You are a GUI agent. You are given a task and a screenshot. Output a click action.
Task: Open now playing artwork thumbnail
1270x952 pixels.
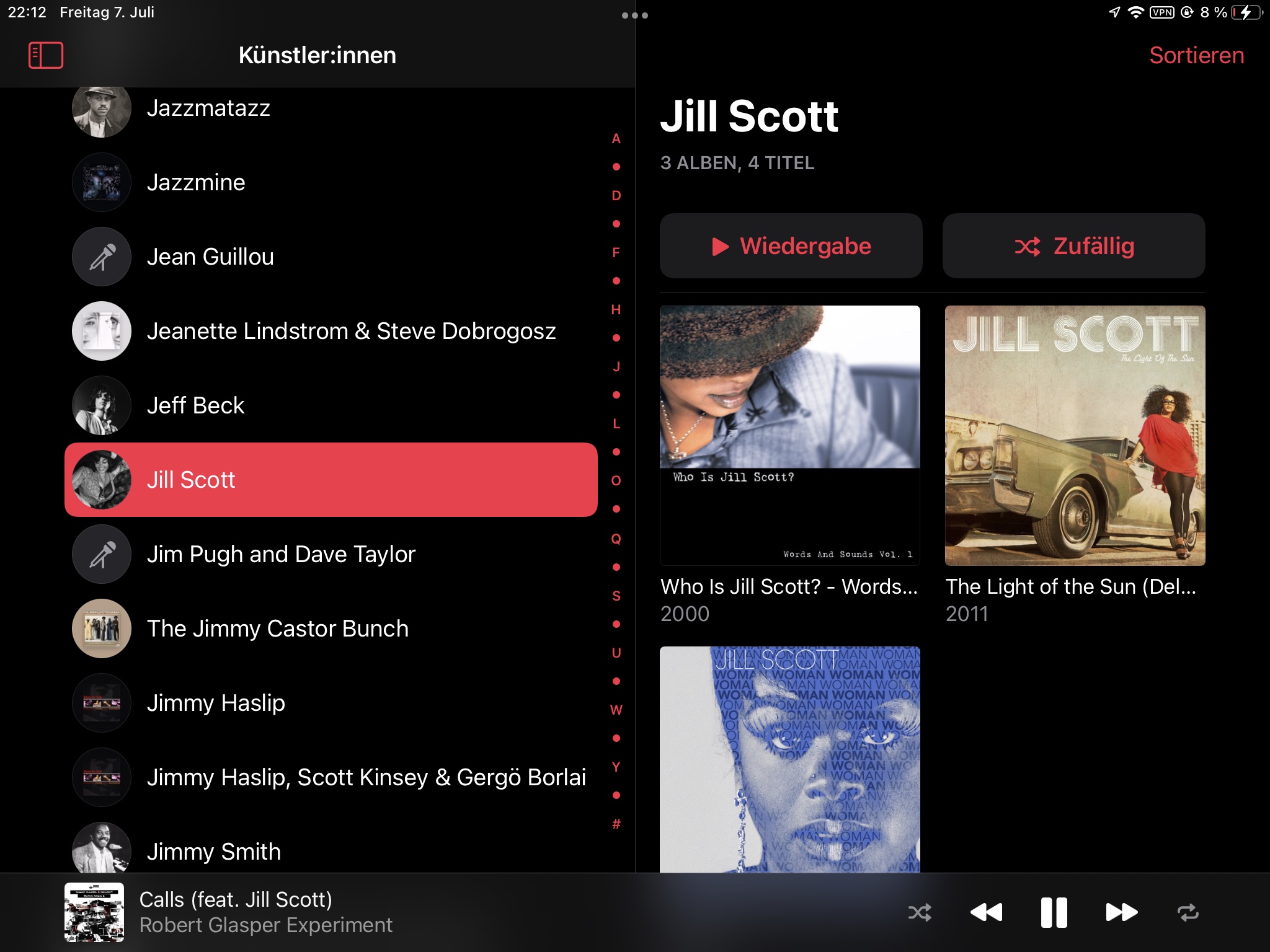point(94,912)
